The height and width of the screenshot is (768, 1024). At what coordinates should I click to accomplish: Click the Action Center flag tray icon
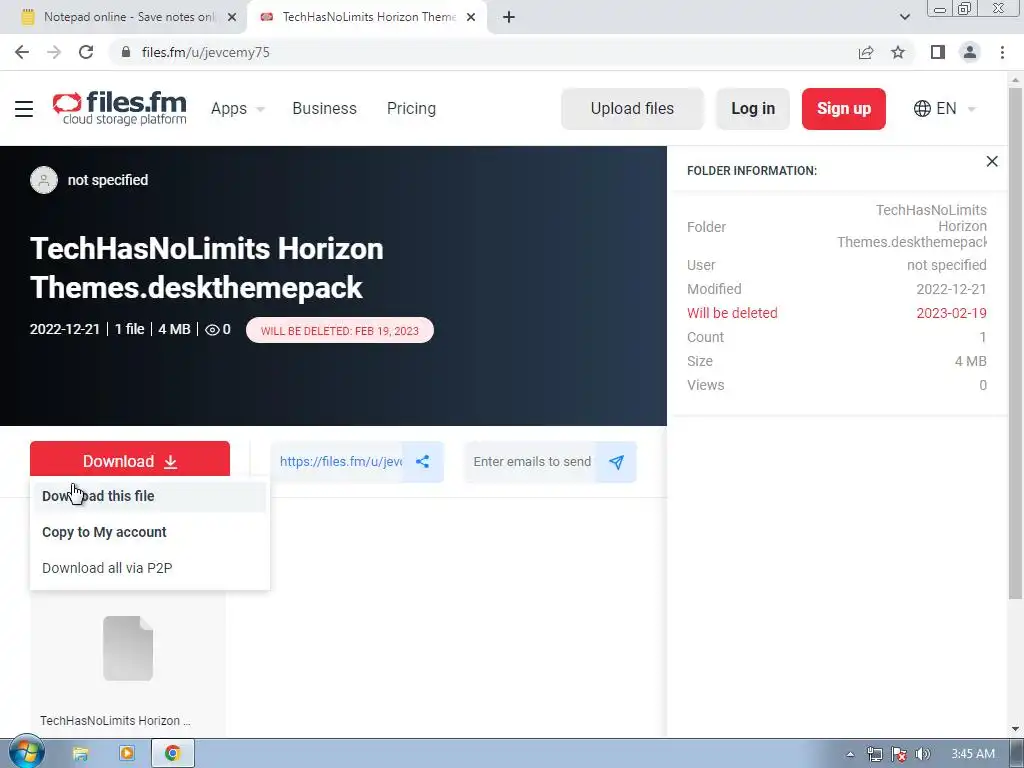click(899, 754)
